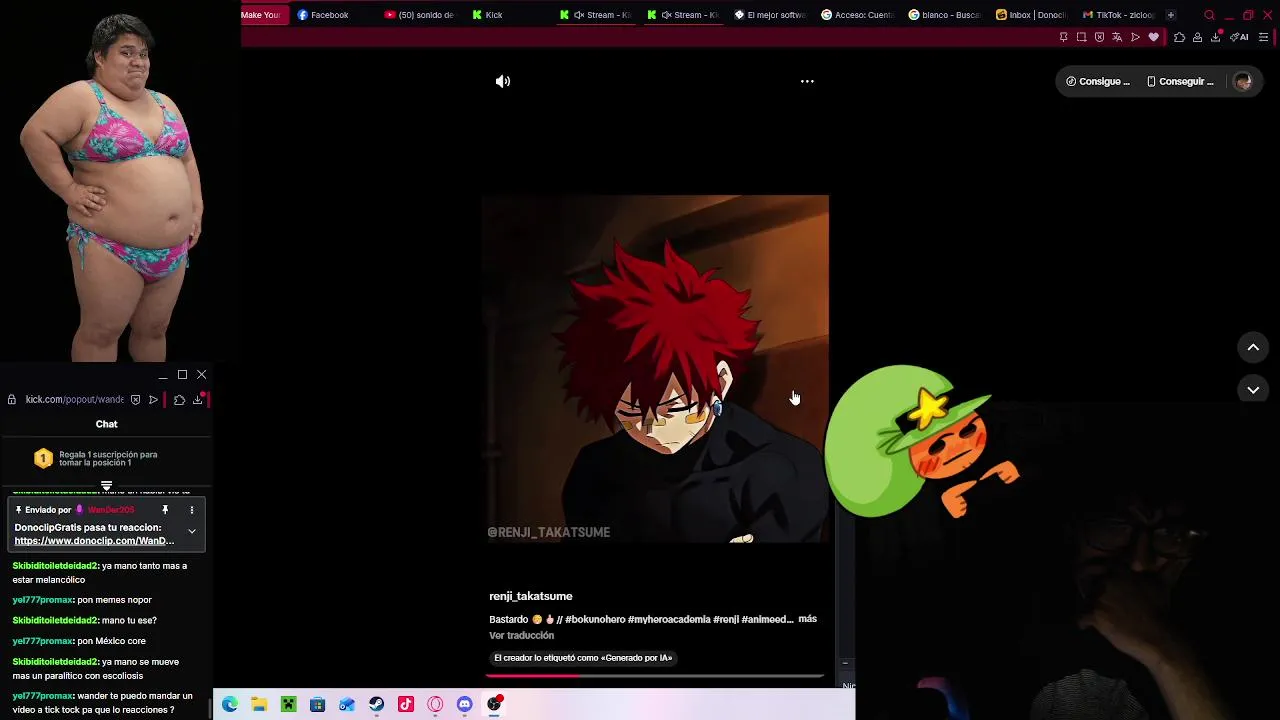The image size is (1280, 720).
Task: Click WanDer205 username in pinned message
Action: point(111,510)
